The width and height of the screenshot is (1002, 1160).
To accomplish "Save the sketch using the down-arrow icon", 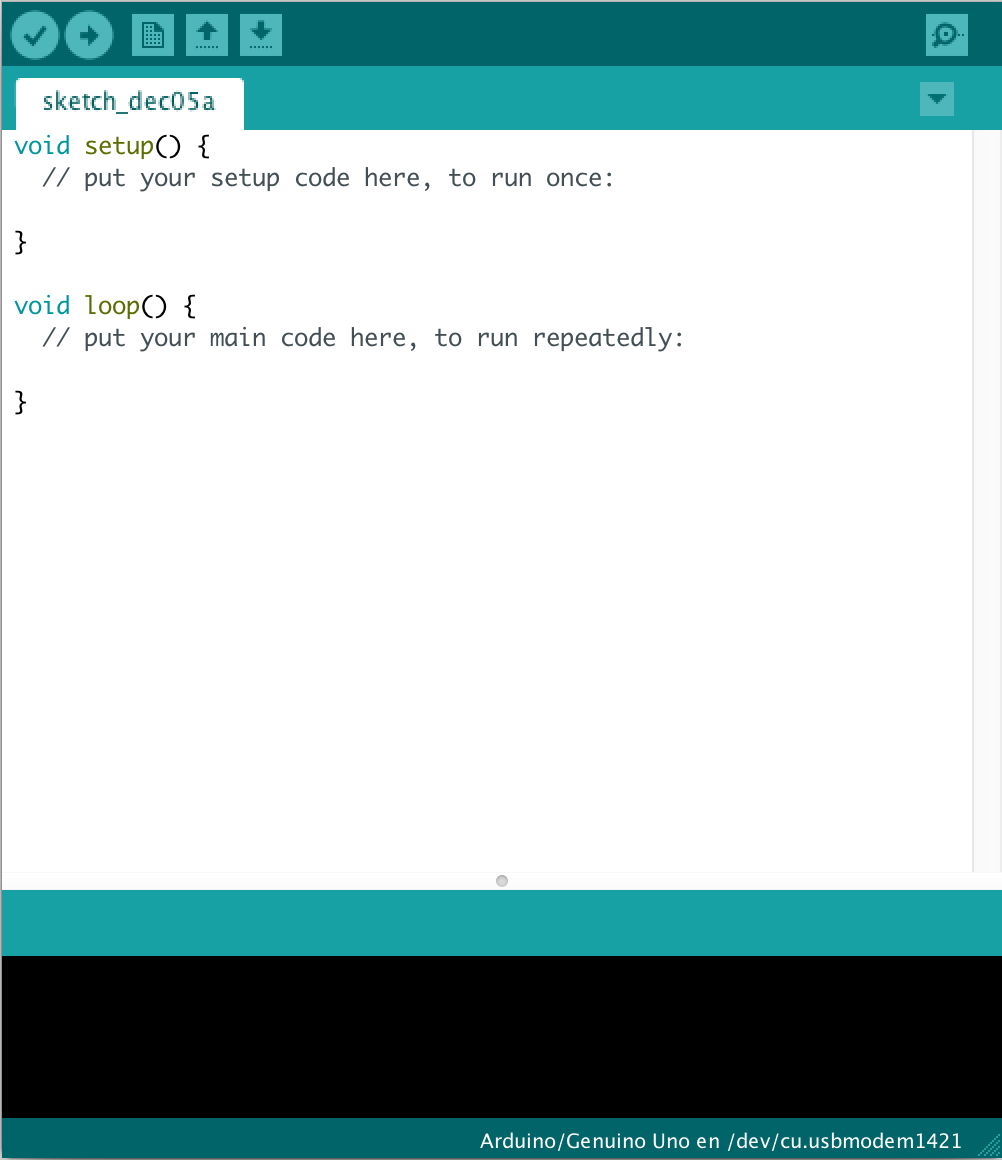I will point(260,35).
